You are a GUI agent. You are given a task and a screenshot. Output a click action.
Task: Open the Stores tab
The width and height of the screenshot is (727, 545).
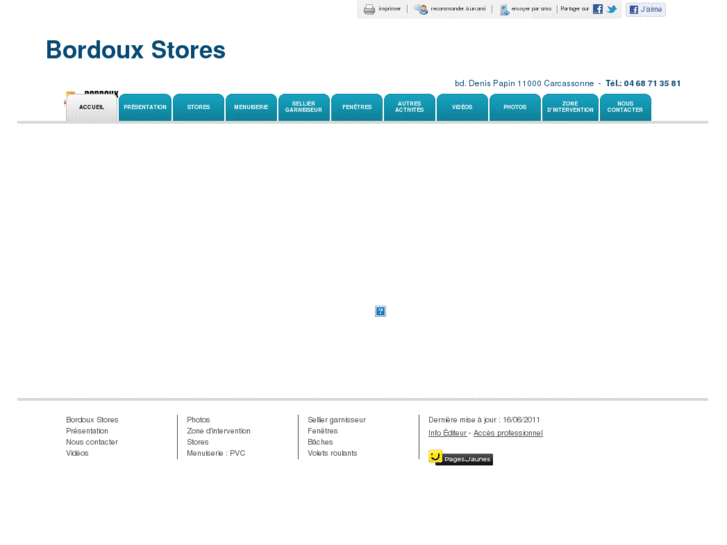click(198, 108)
